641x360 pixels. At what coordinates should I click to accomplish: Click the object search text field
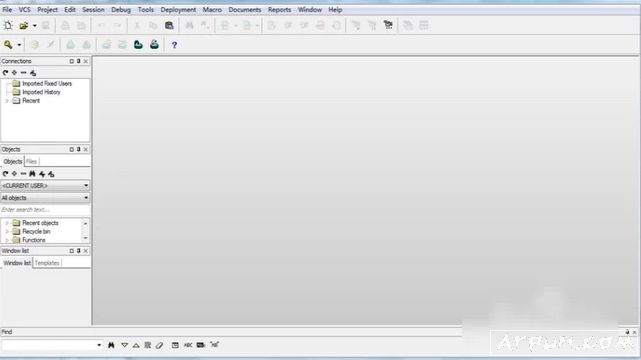pos(45,210)
